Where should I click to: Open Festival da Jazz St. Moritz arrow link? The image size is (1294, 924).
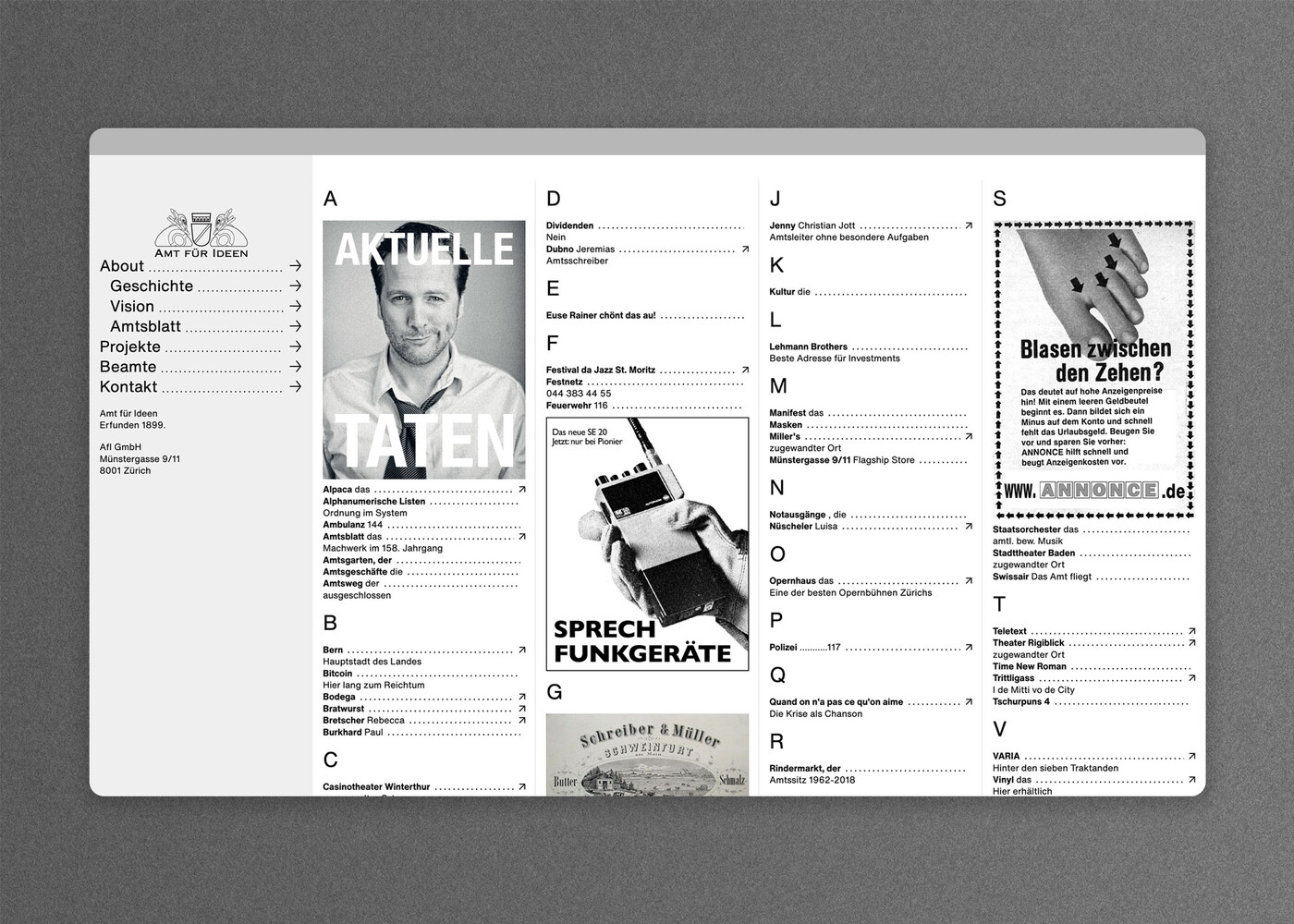pos(746,369)
